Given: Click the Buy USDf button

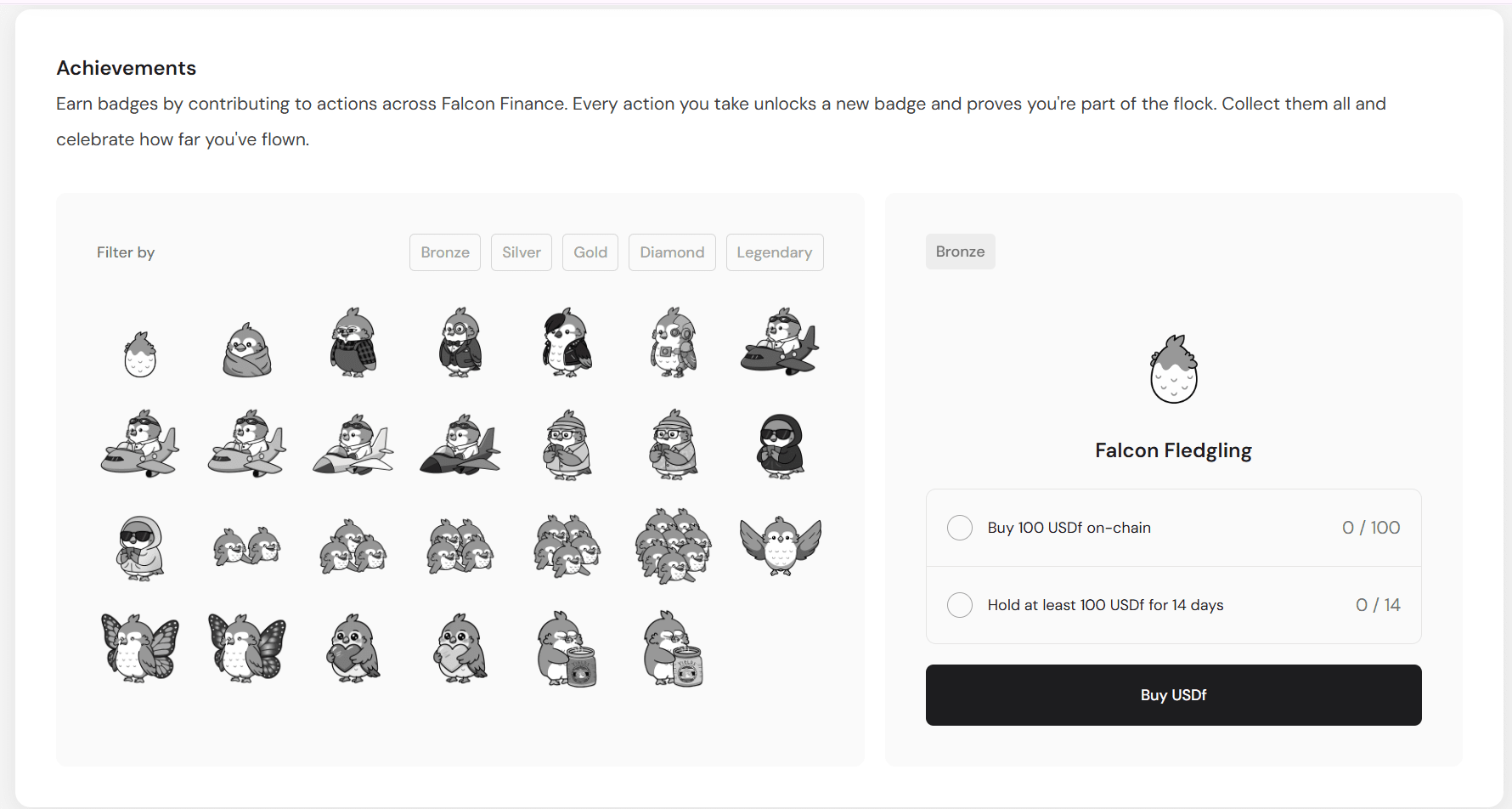Looking at the screenshot, I should click(1174, 695).
